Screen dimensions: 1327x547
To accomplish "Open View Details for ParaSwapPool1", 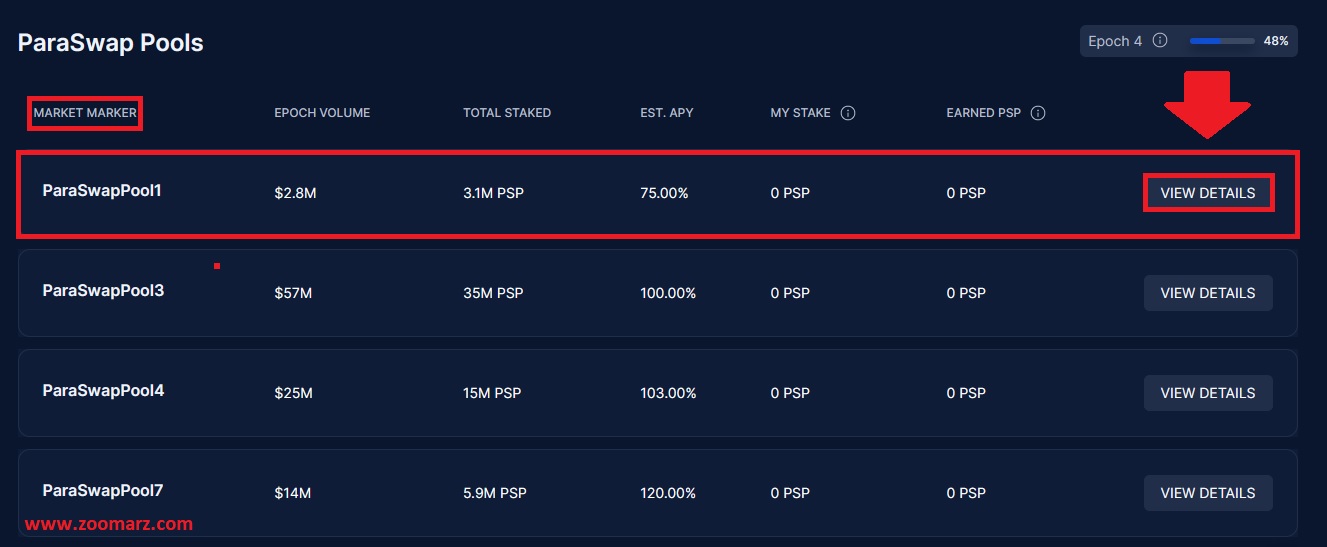I will [x=1208, y=193].
